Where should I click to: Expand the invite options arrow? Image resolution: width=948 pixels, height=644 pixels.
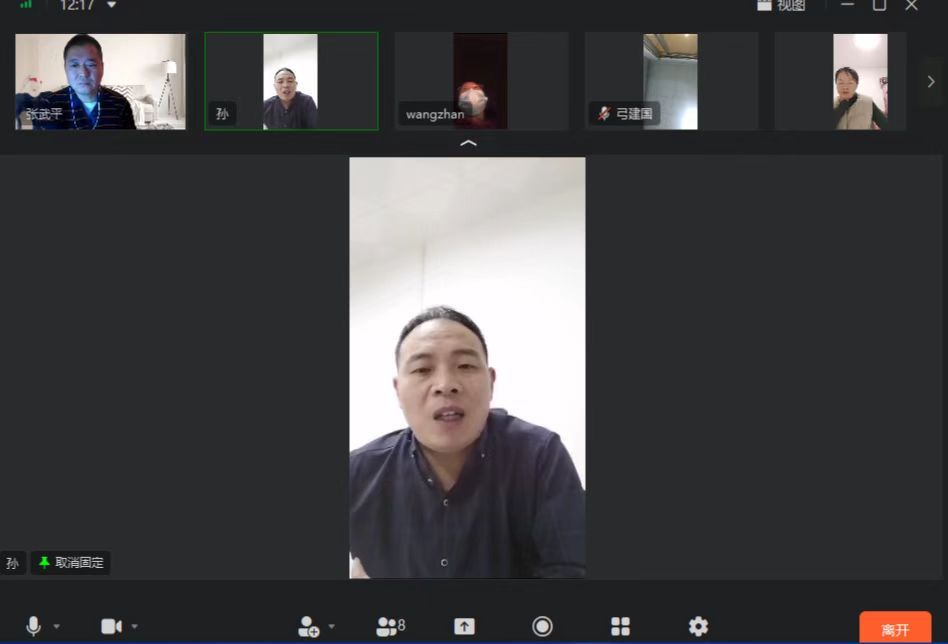pyautogui.click(x=331, y=627)
